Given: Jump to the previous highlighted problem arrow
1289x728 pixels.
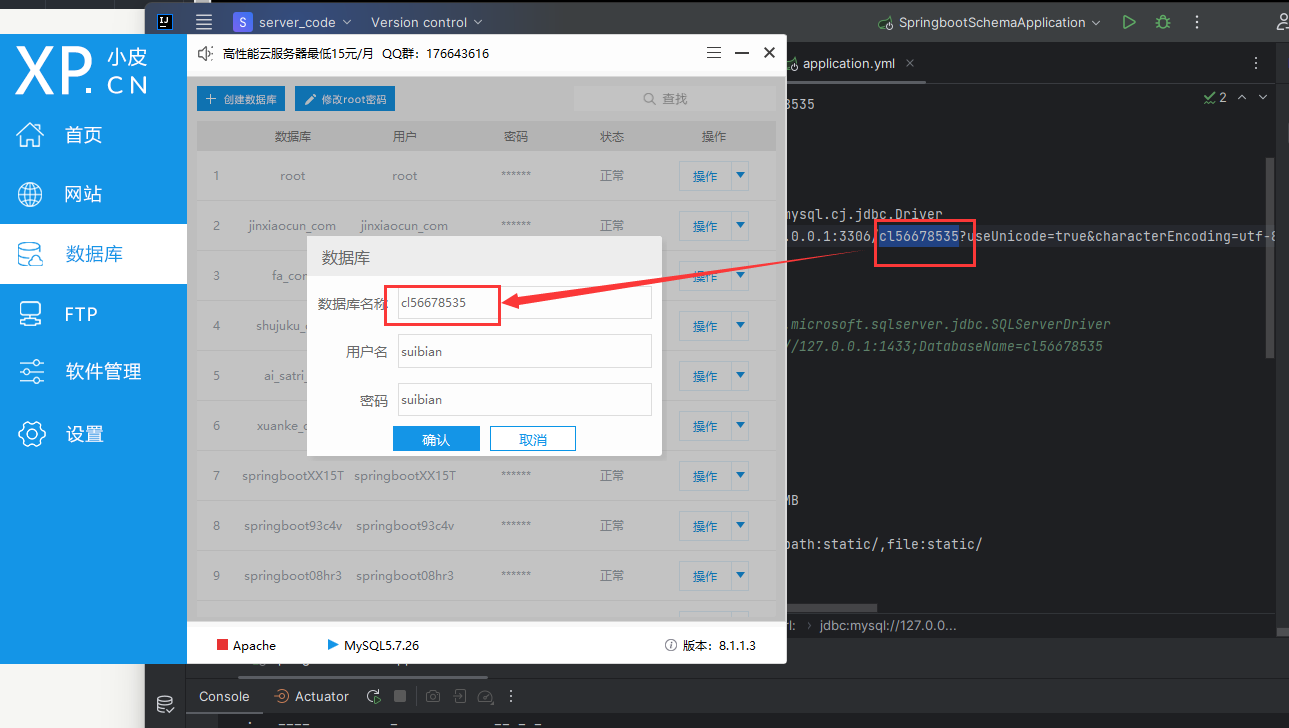Looking at the screenshot, I should (x=1242, y=97).
